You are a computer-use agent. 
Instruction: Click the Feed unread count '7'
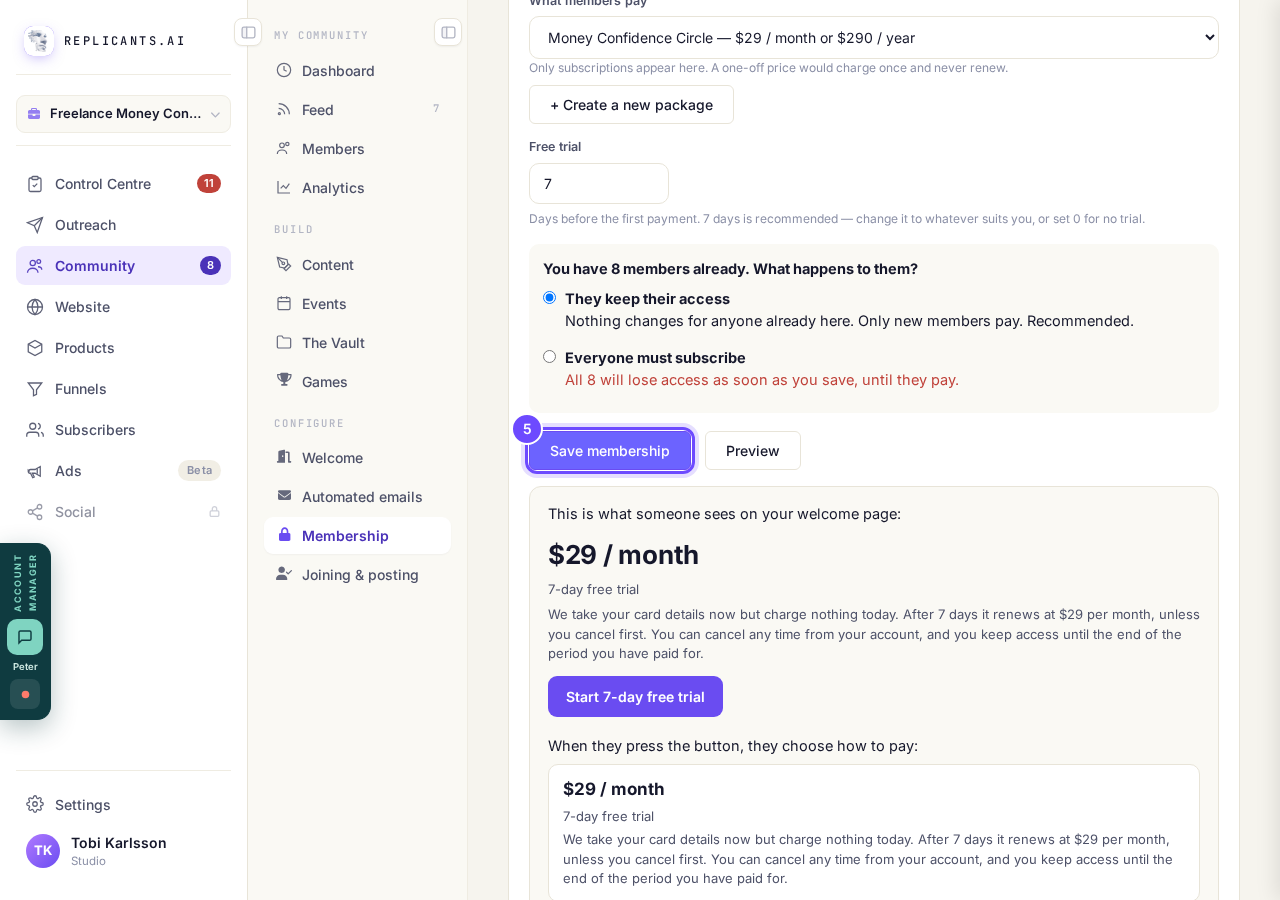pos(436,109)
